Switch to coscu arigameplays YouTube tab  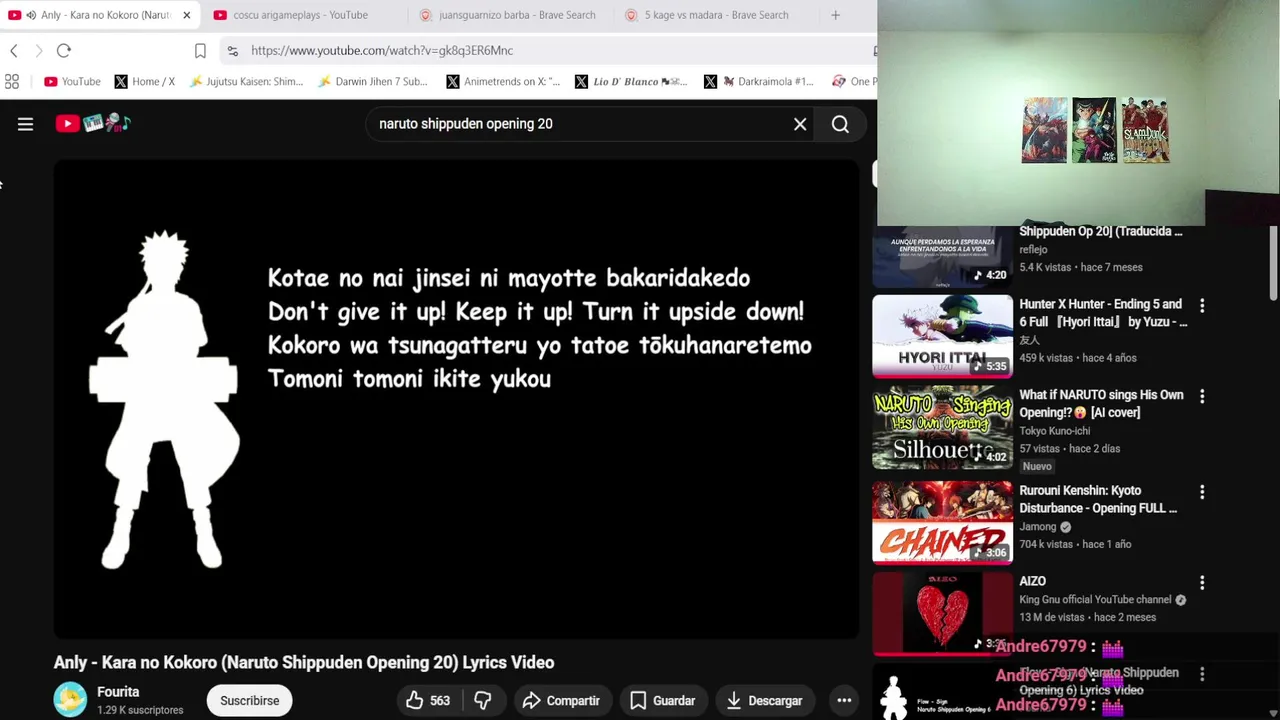[300, 15]
